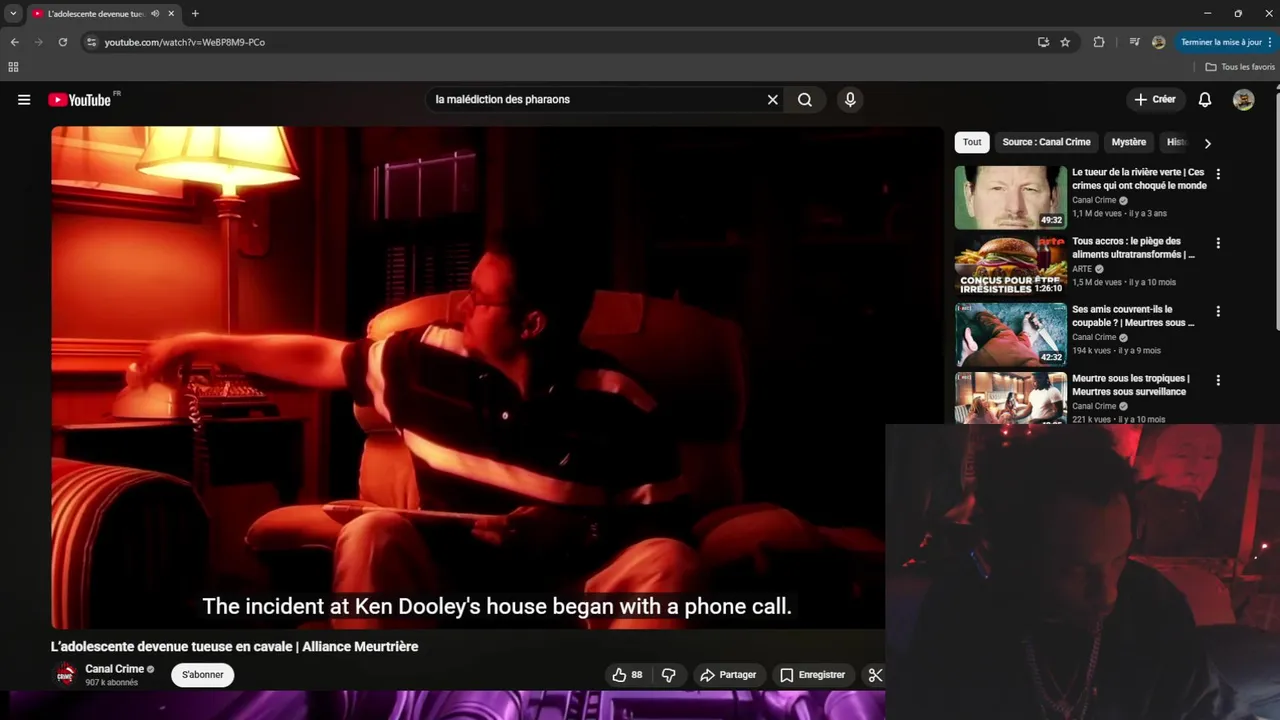This screenshot has width=1280, height=720.
Task: Open Meurtre sous les tropiques thumbnail
Action: pyautogui.click(x=1011, y=398)
